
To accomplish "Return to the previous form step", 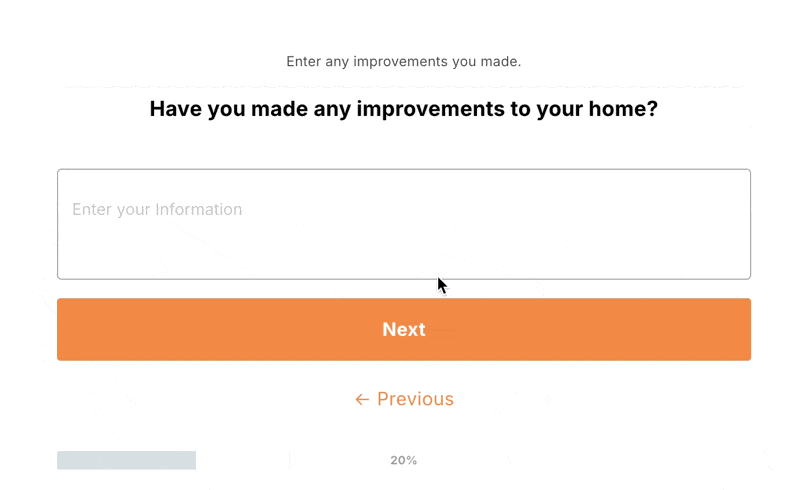I will 404,400.
